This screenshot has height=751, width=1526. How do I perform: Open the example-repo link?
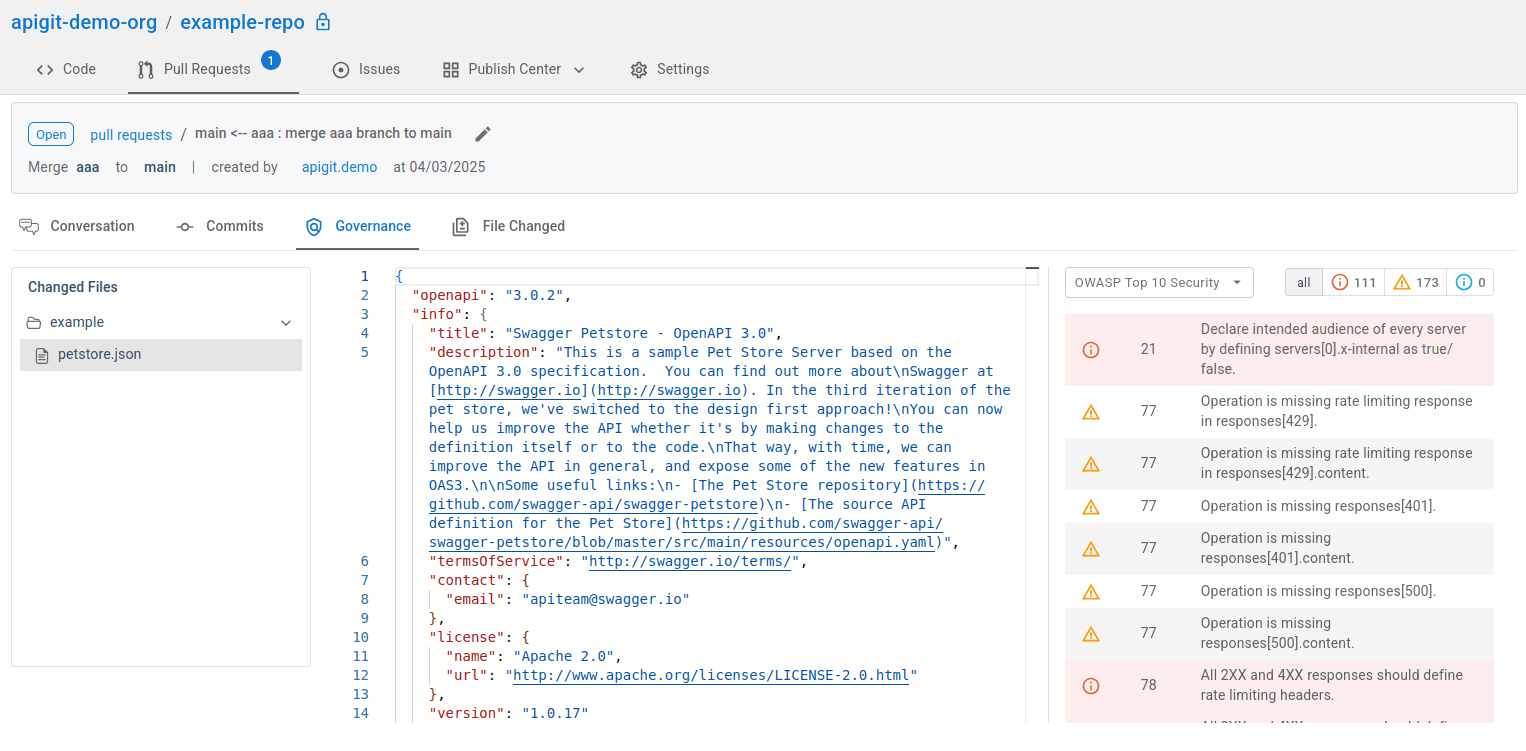(242, 22)
